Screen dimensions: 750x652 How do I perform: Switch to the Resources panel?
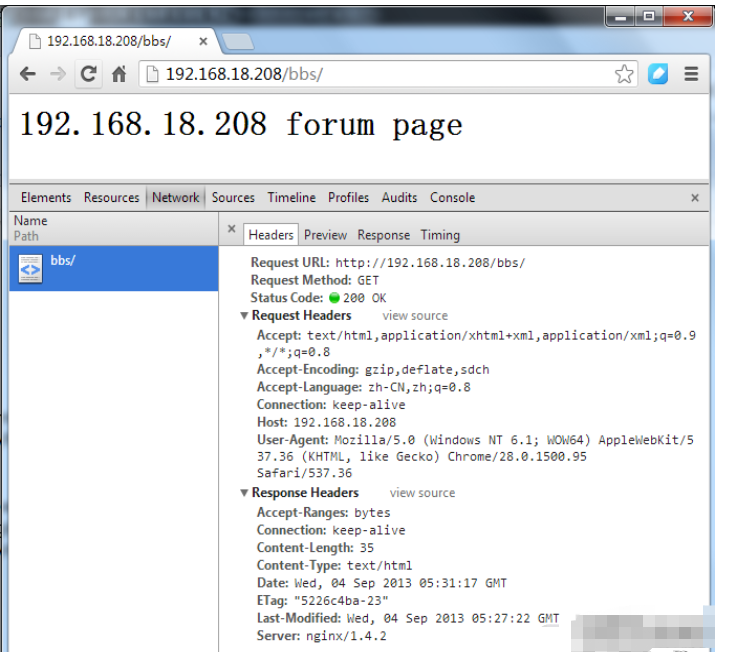(111, 198)
